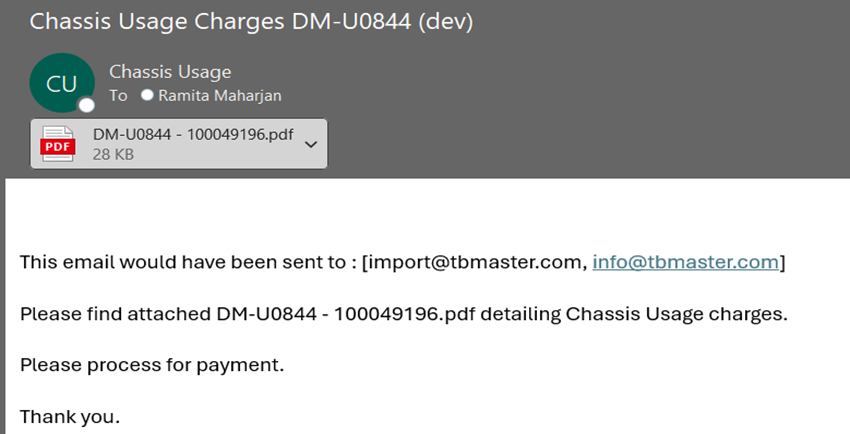Viewport: 850px width, 434px height.
Task: Click the dark gray left edge of message pane
Action: pos(3,306)
